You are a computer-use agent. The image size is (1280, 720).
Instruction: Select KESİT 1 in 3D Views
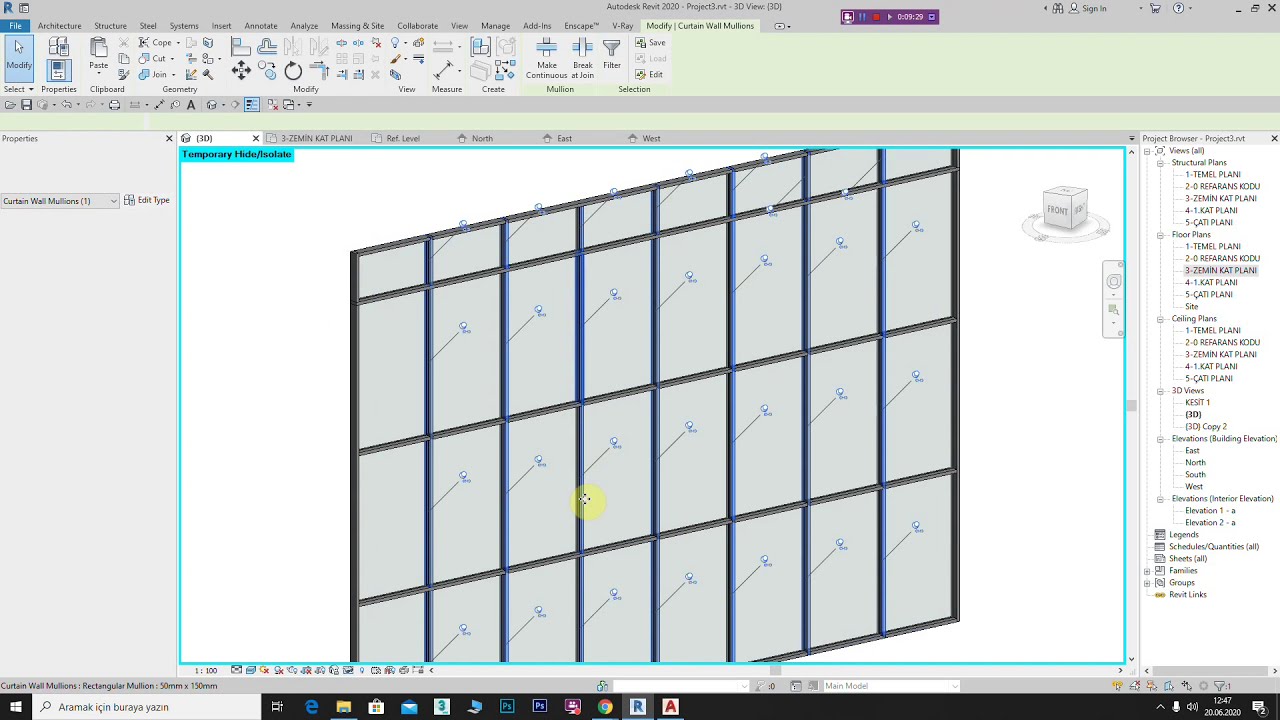pos(1197,403)
